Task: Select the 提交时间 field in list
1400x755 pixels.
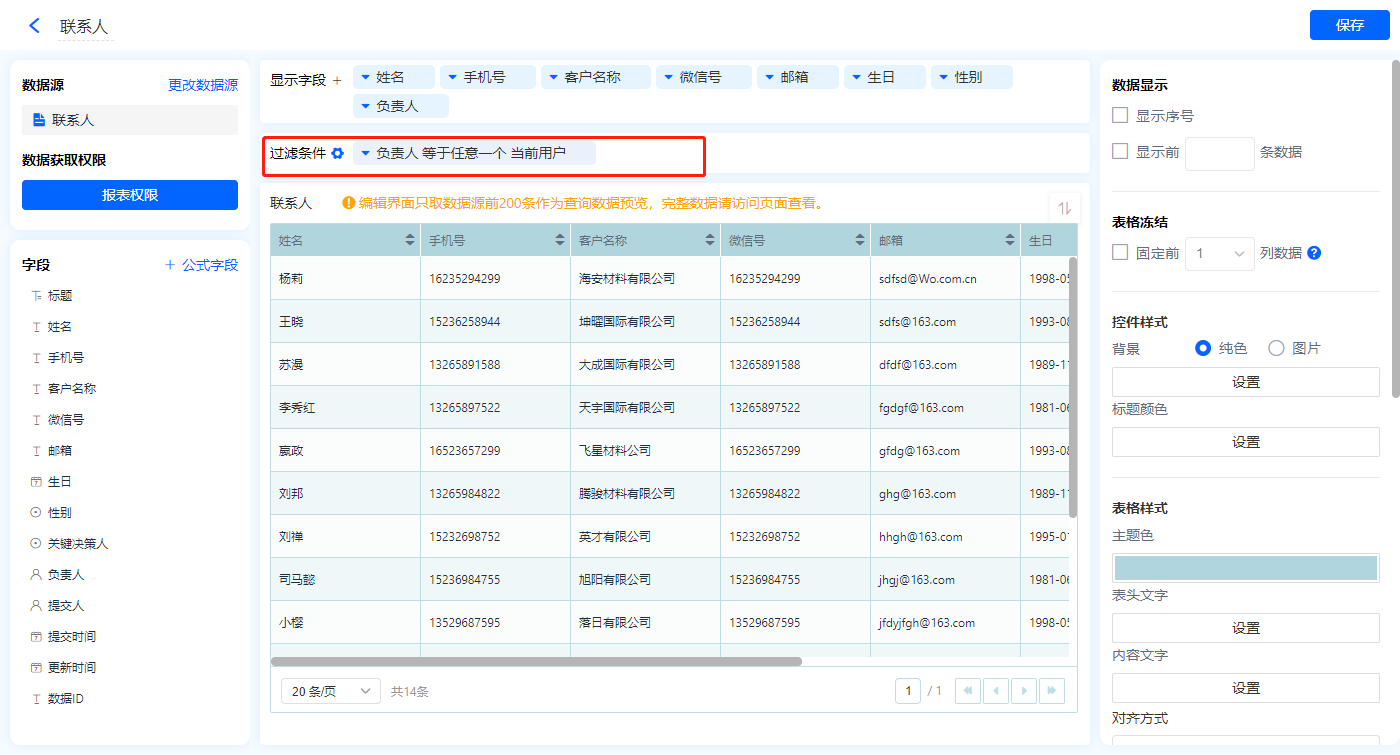Action: coord(71,637)
